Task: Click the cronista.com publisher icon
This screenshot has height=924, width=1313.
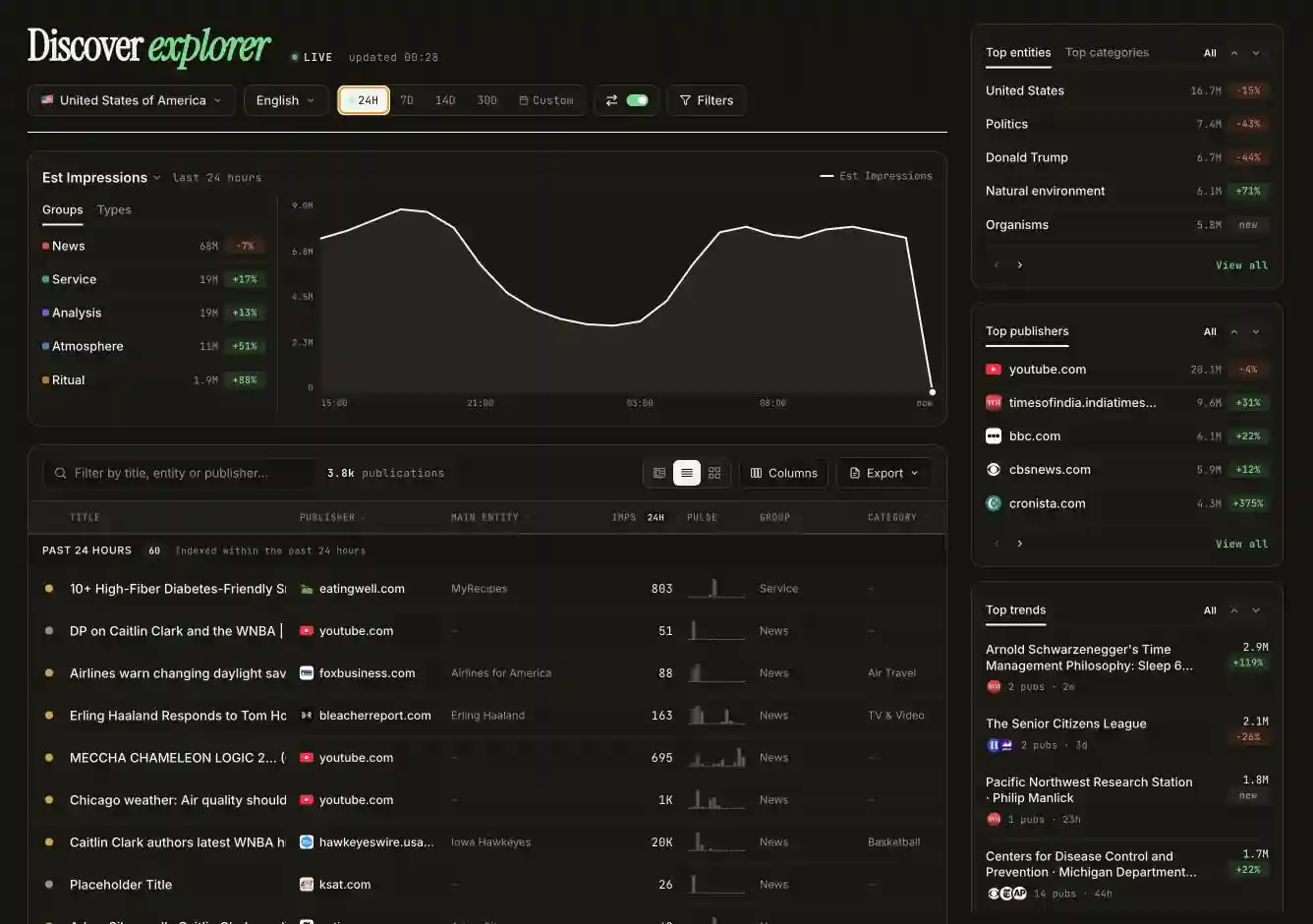Action: [x=994, y=503]
